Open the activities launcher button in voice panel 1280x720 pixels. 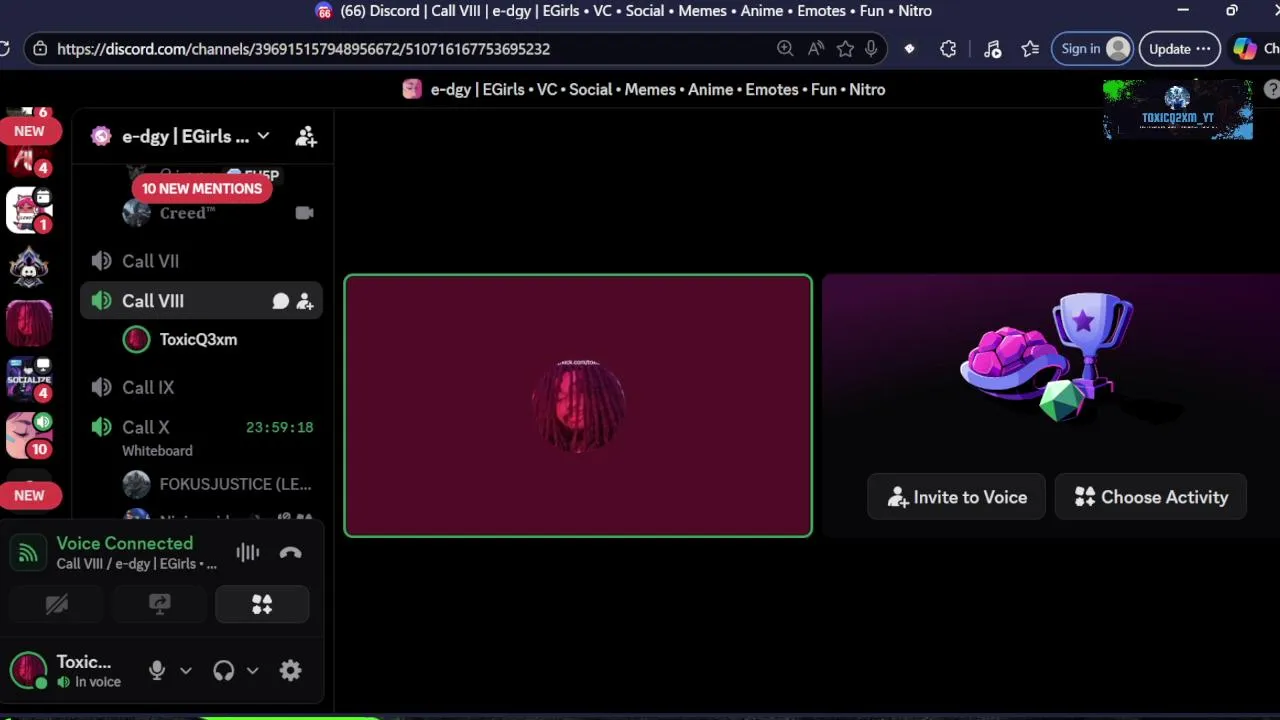[x=262, y=604]
